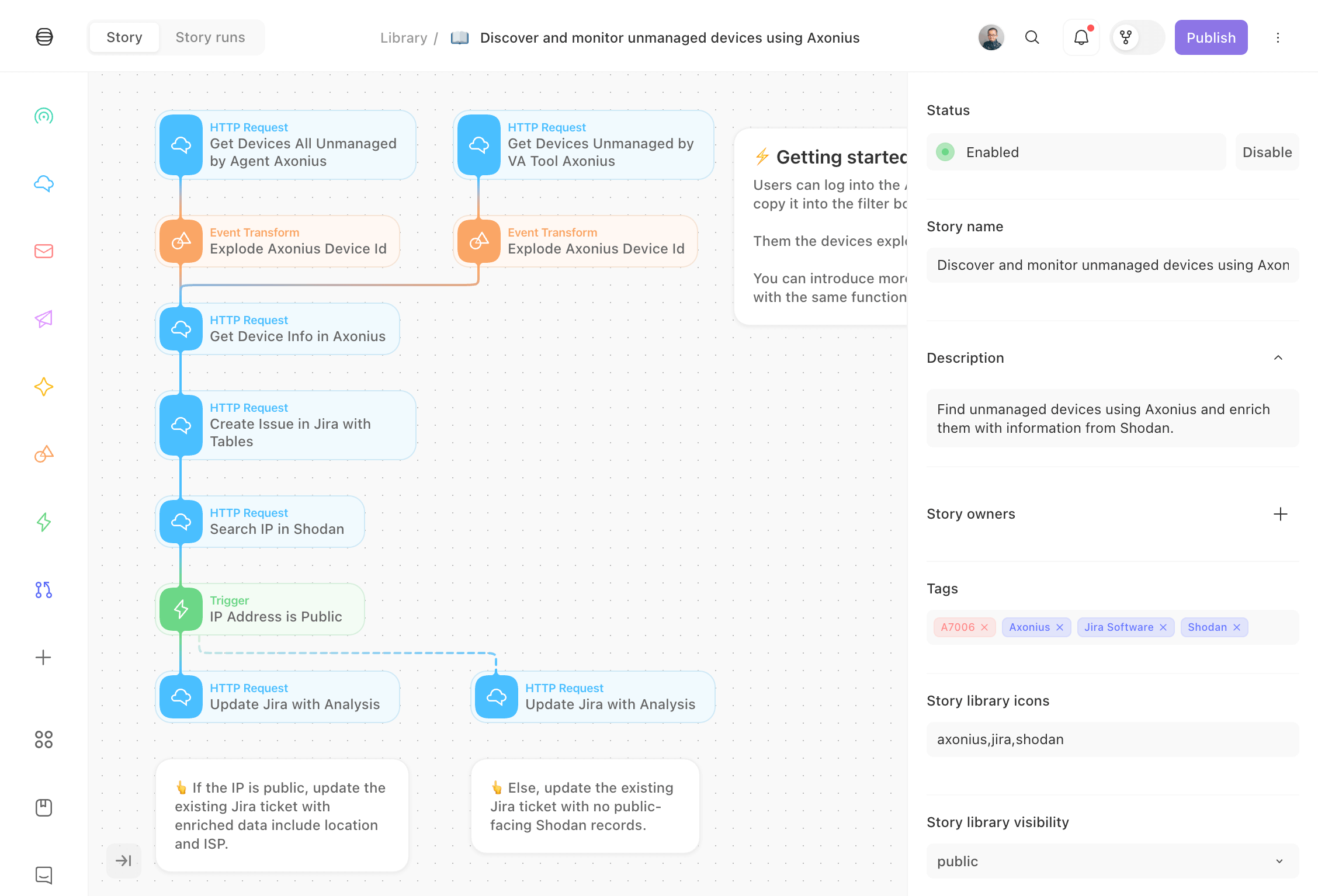Image resolution: width=1318 pixels, height=896 pixels.
Task: Collapse sidebar with the arrow-to-bar icon
Action: pos(124,860)
